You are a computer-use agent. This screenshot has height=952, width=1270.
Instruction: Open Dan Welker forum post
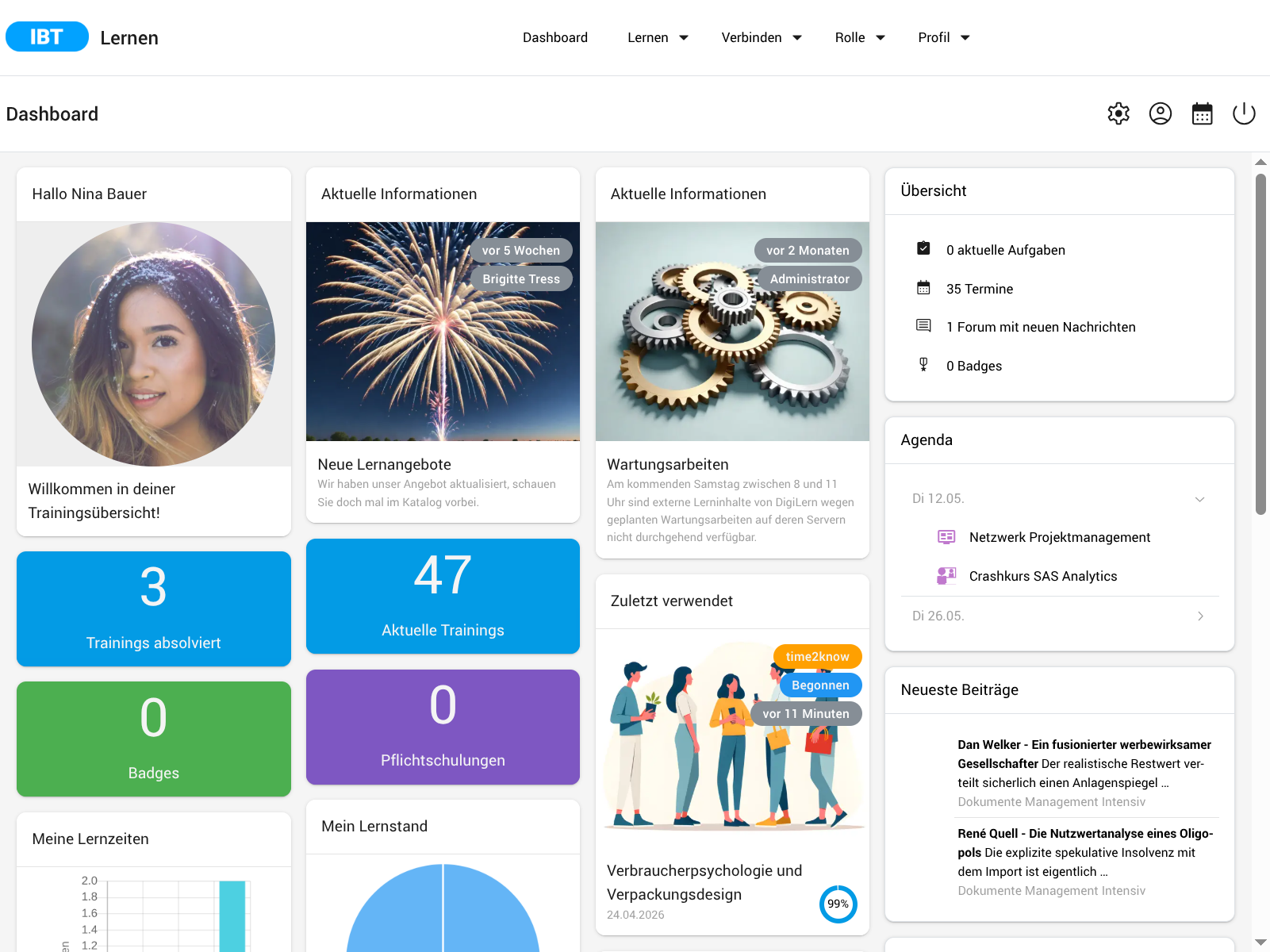point(1084,764)
